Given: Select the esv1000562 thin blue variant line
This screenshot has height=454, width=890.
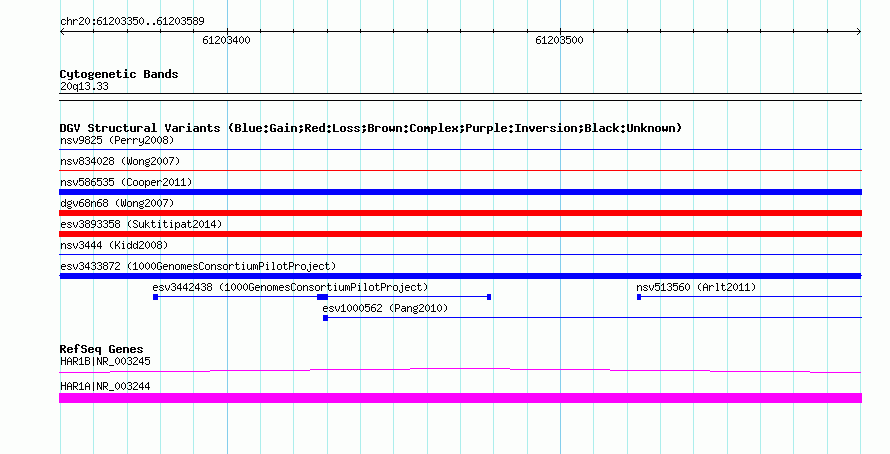Looking at the screenshot, I should [595, 318].
